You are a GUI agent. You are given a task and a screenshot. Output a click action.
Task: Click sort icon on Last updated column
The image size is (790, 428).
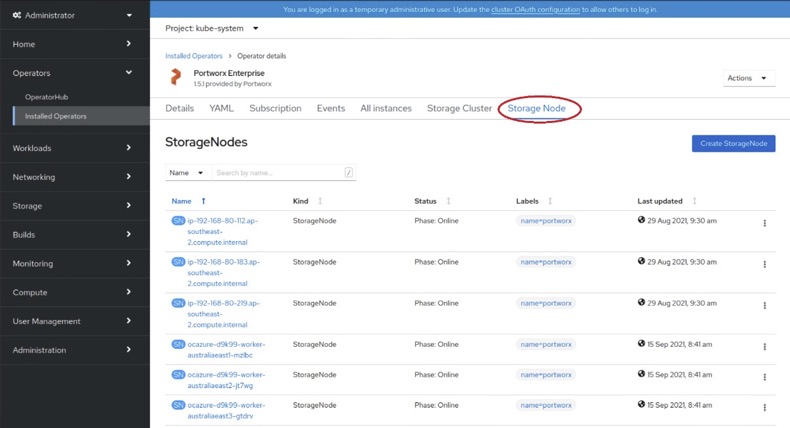point(694,201)
